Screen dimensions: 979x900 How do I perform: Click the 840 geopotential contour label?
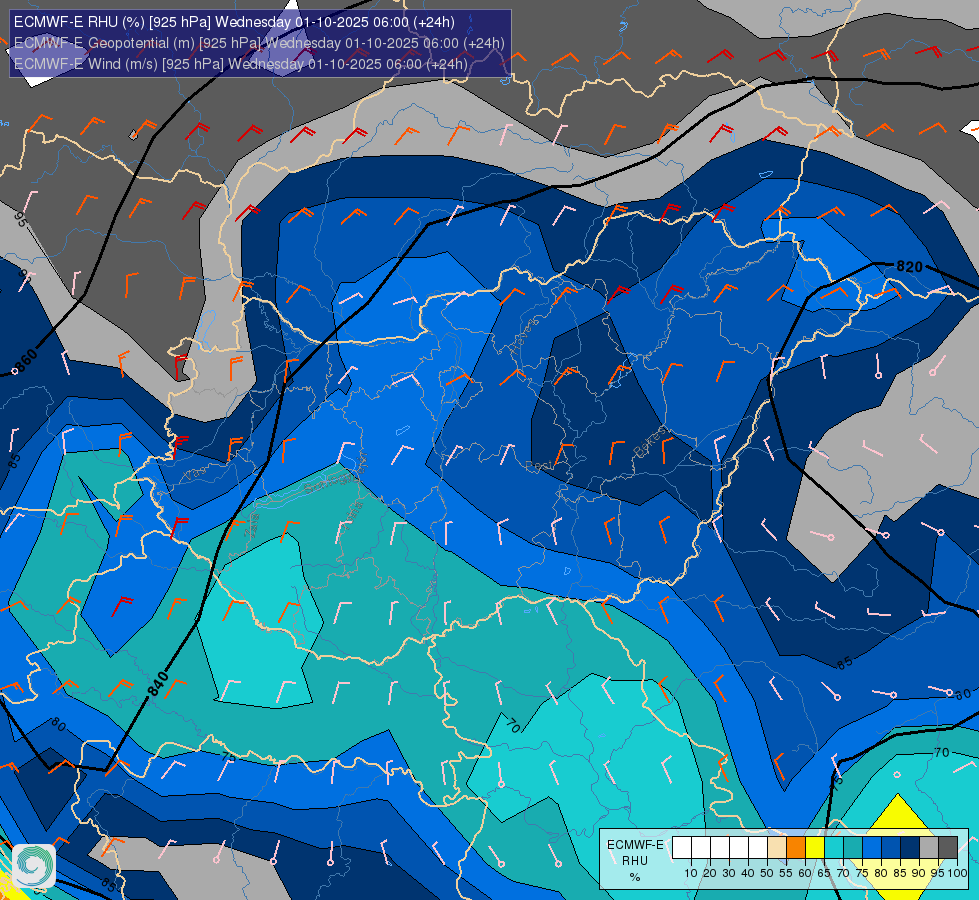[158, 684]
